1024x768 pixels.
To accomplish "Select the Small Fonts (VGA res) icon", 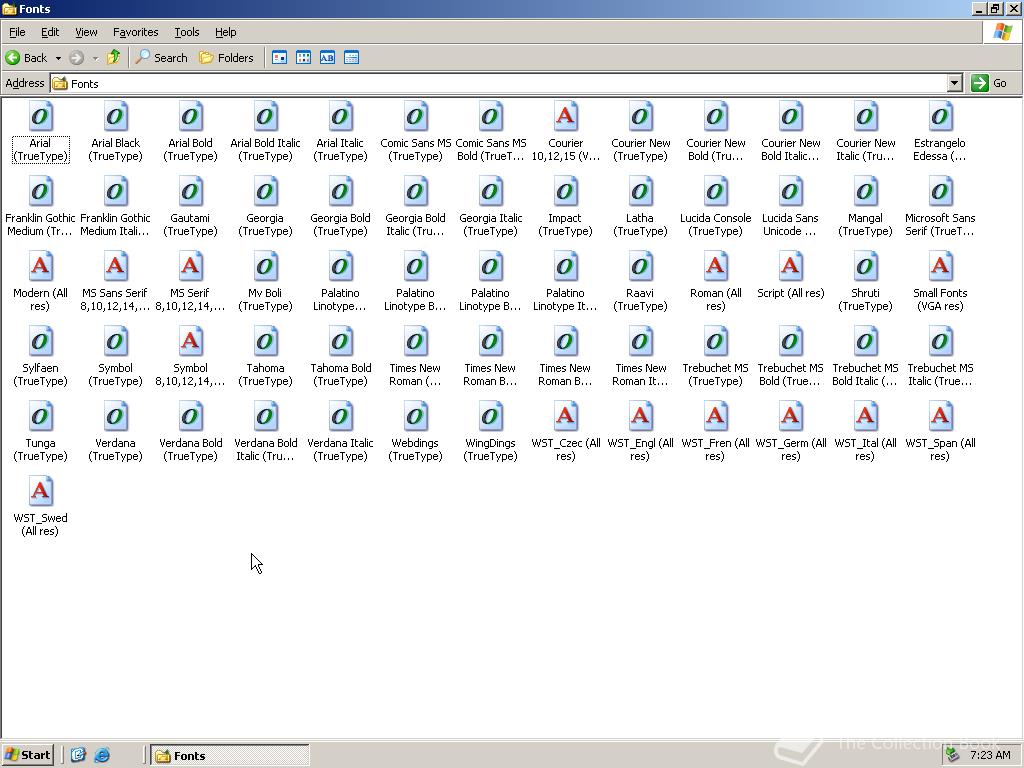I will [x=941, y=267].
